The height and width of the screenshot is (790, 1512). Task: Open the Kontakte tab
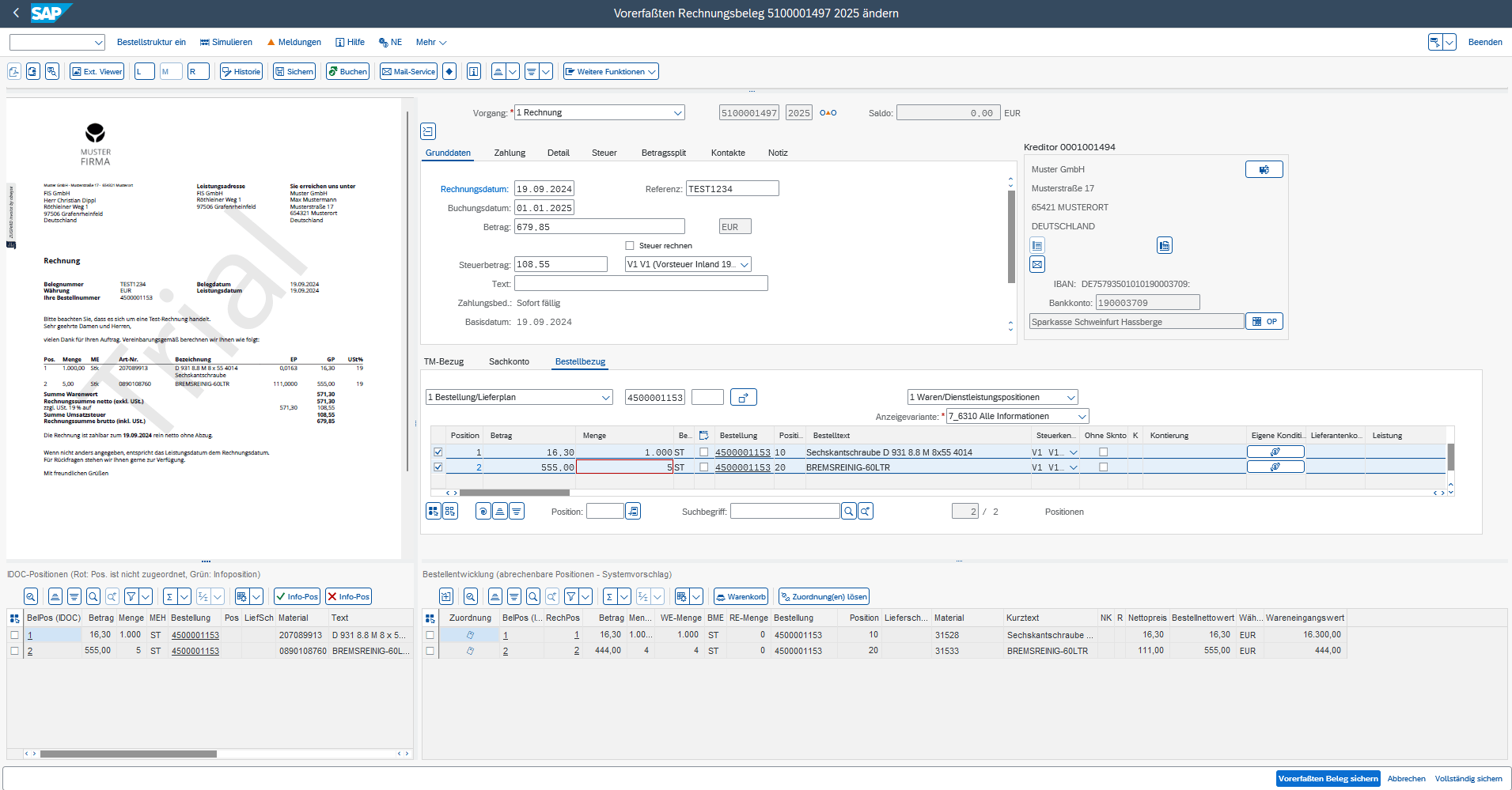pyautogui.click(x=728, y=153)
